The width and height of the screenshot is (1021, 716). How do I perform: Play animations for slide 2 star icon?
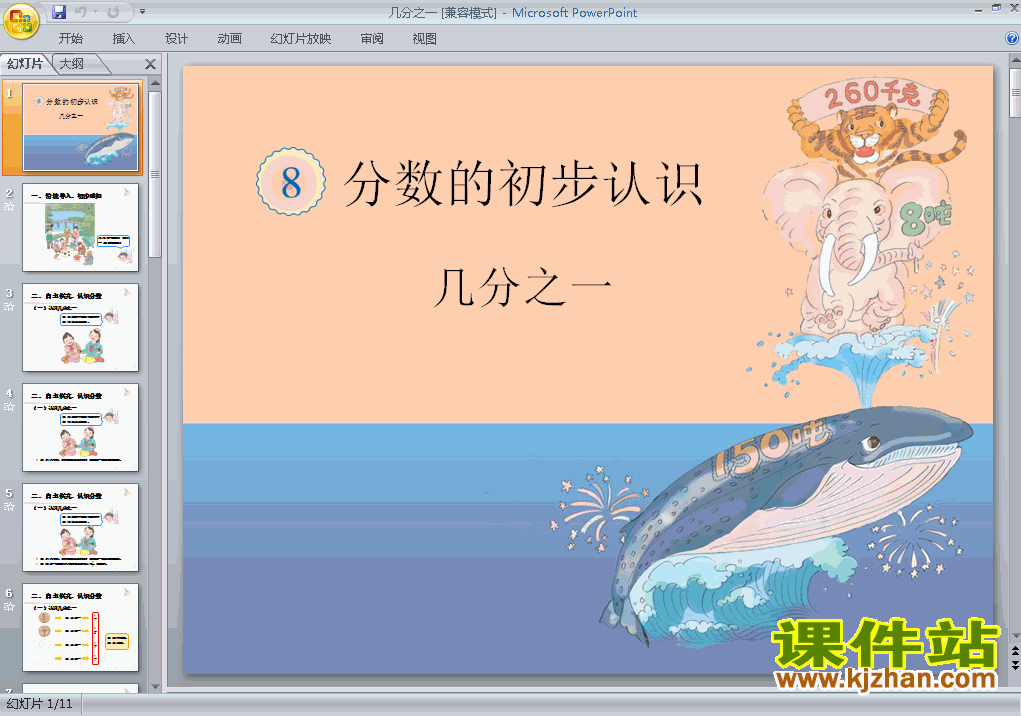(x=9, y=207)
